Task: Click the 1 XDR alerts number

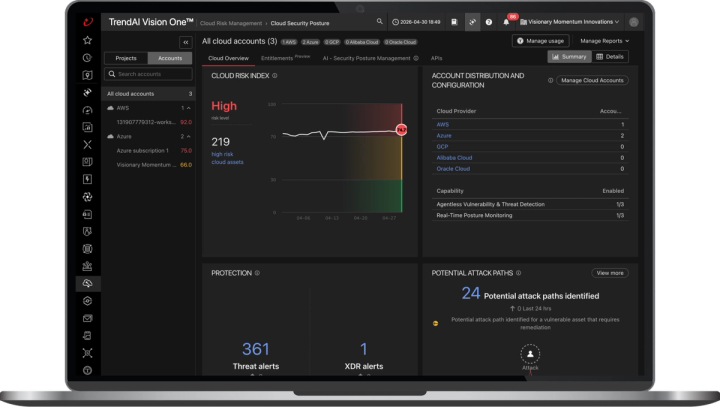Action: click(364, 349)
